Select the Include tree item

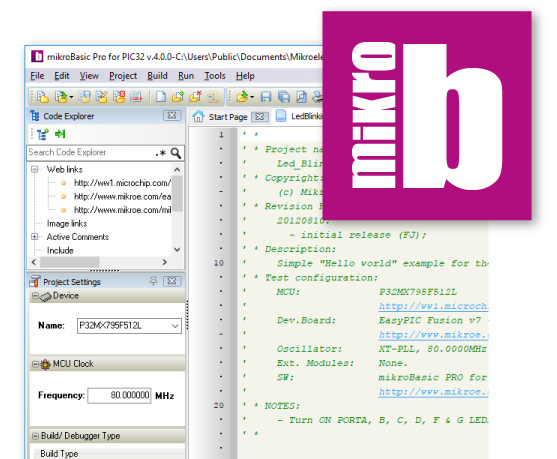coord(60,250)
